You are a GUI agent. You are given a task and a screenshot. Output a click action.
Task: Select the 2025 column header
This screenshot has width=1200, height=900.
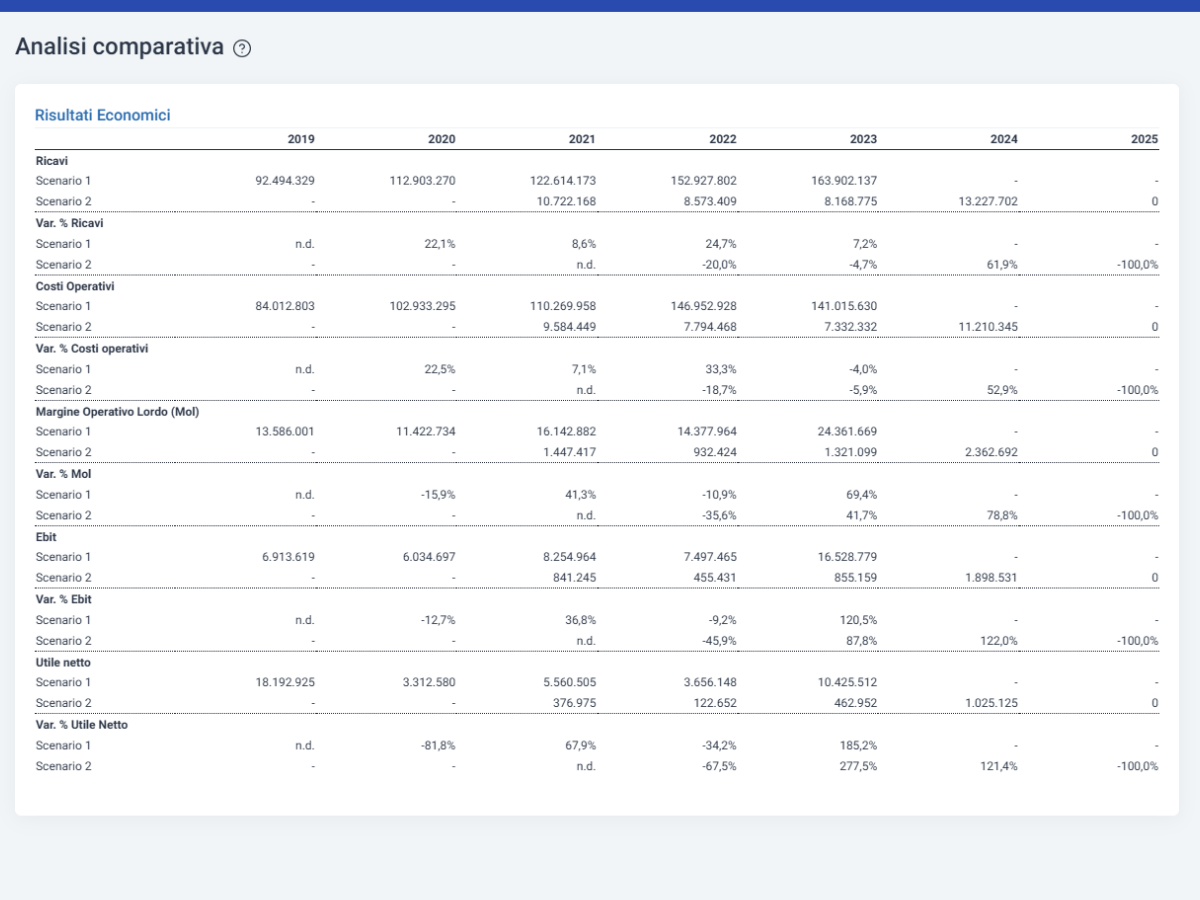[x=1145, y=139]
